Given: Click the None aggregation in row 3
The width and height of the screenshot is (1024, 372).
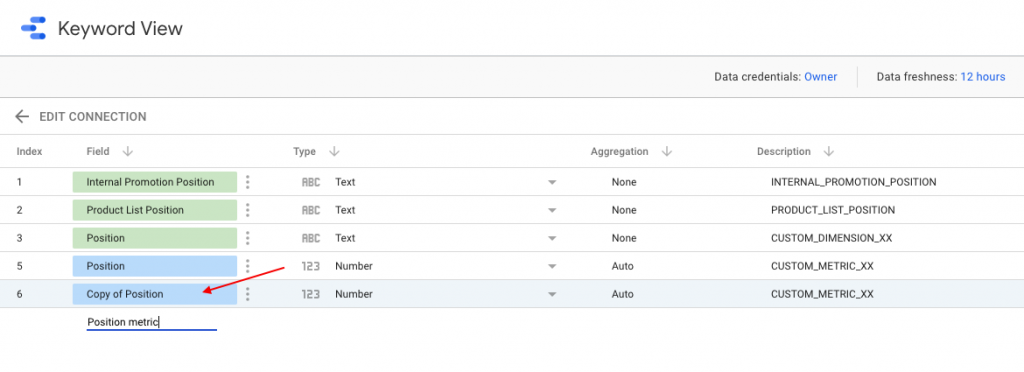Looking at the screenshot, I should click(x=624, y=238).
